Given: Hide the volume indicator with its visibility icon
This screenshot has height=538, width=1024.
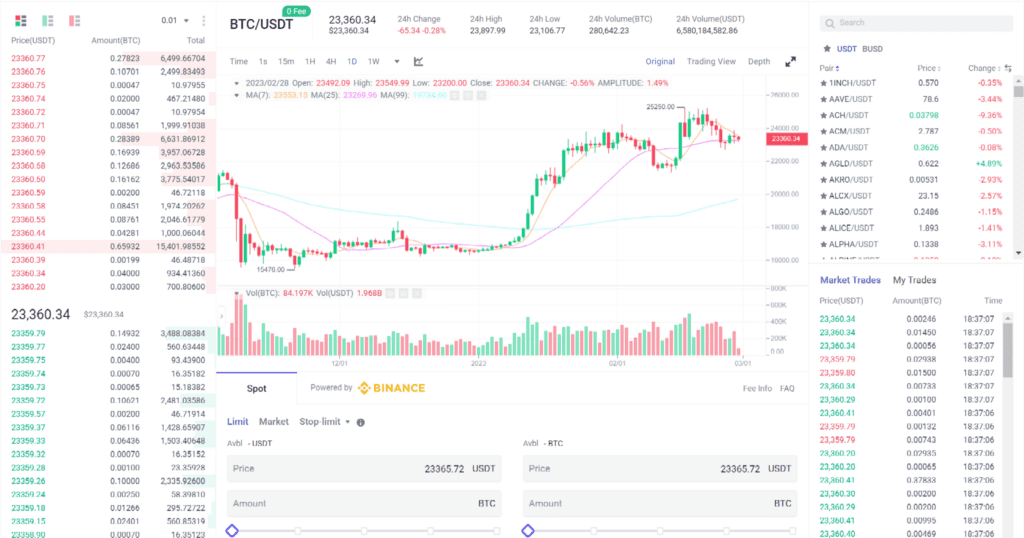Looking at the screenshot, I should [390, 293].
